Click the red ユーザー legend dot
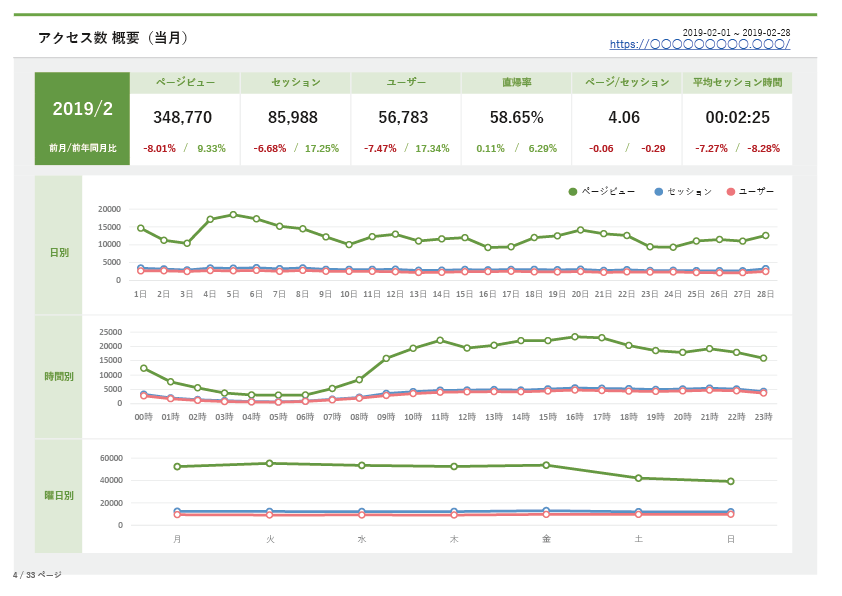842x596 pixels. (730, 192)
